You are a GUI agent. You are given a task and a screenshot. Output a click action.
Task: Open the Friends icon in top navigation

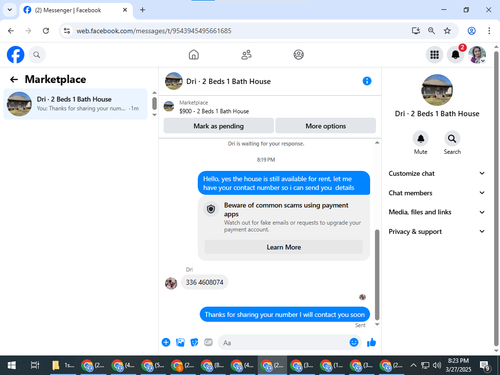[246, 54]
